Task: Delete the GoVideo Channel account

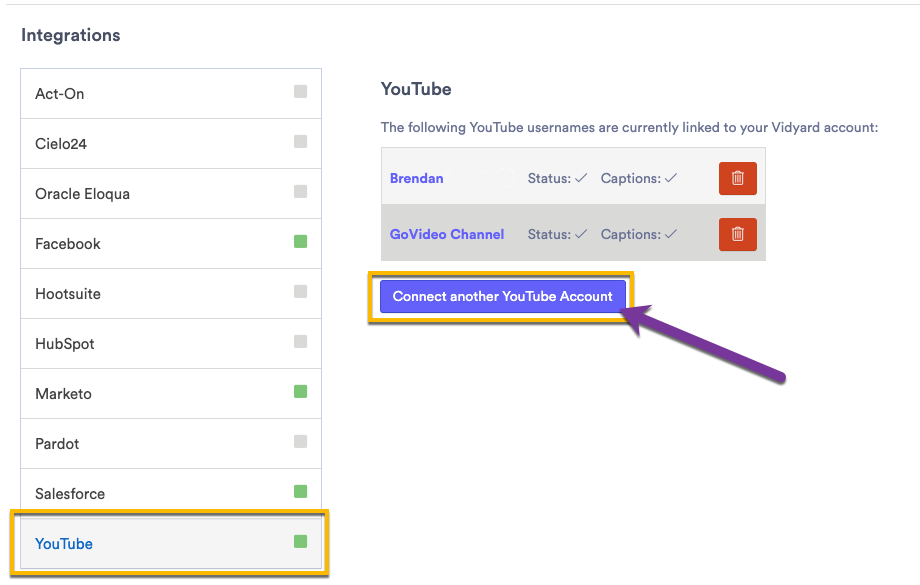Action: [x=737, y=234]
